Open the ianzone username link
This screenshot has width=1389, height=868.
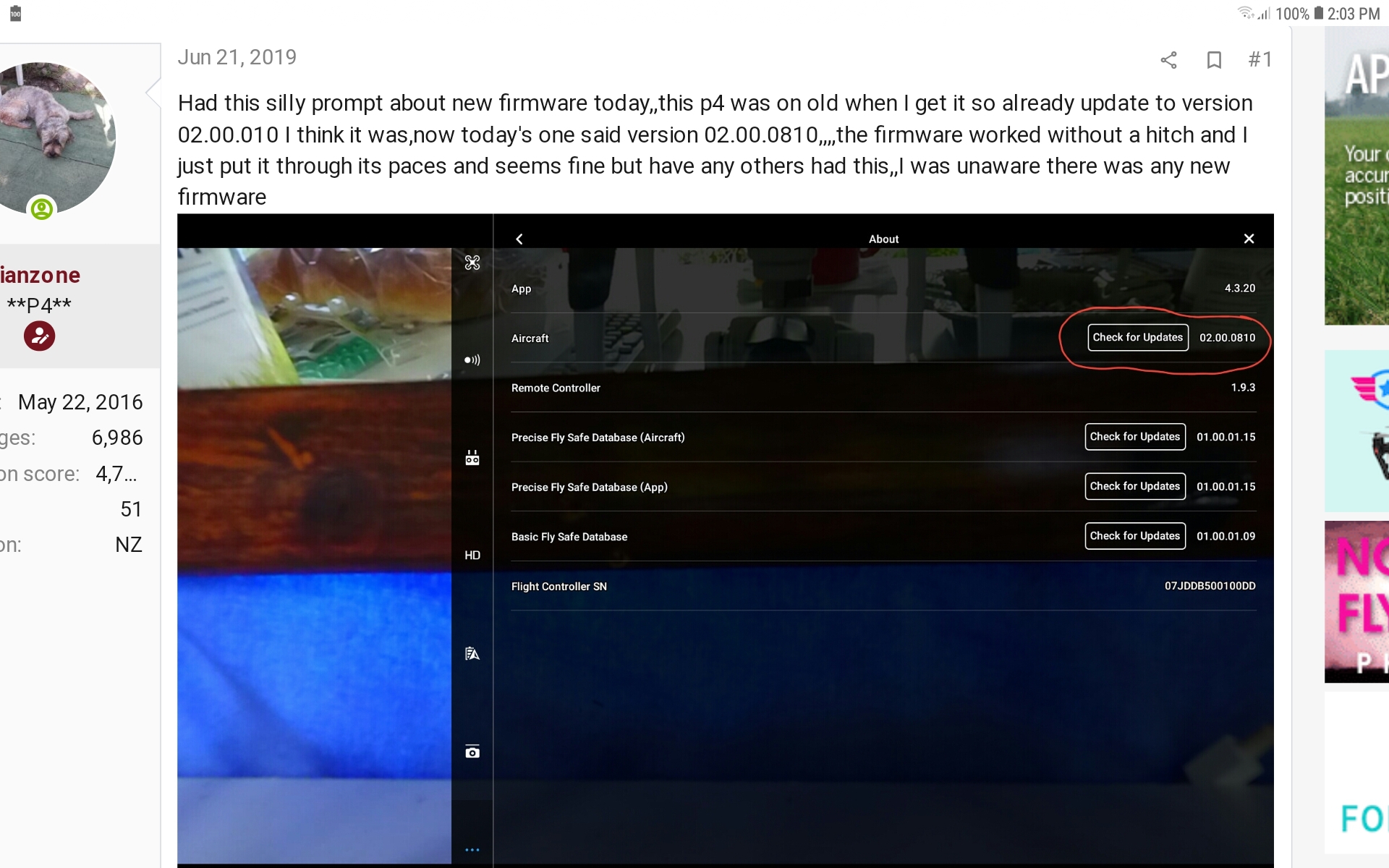click(x=41, y=275)
